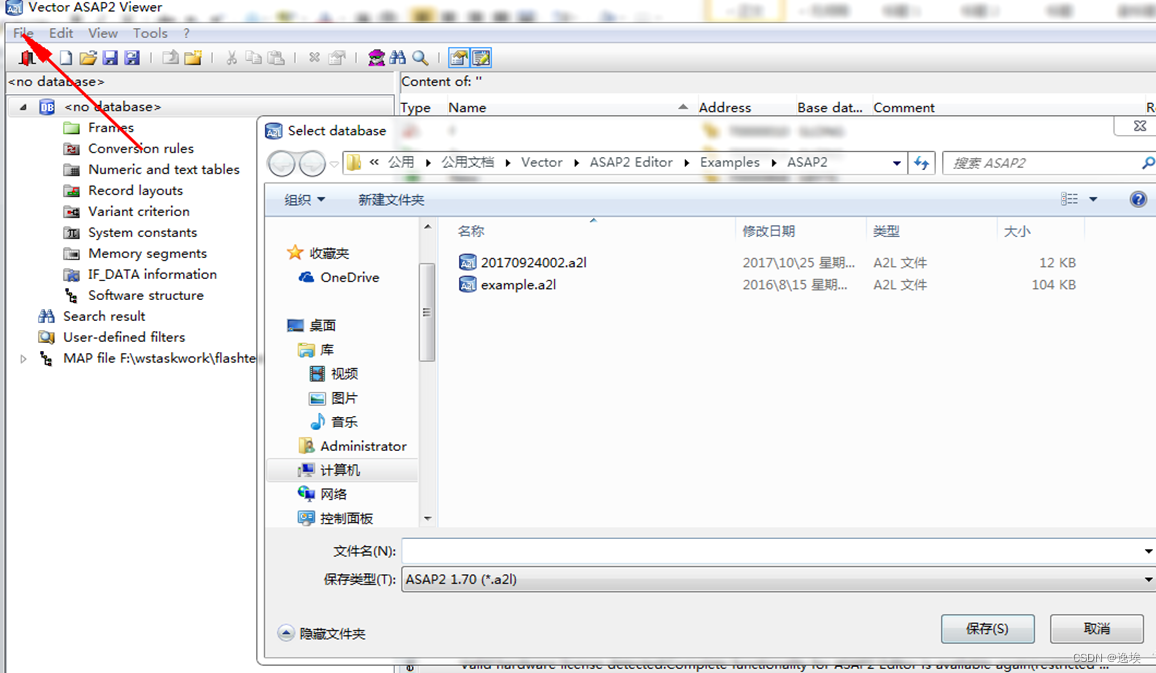Select System constants tree item
The image size is (1156, 673).
[x=142, y=232]
